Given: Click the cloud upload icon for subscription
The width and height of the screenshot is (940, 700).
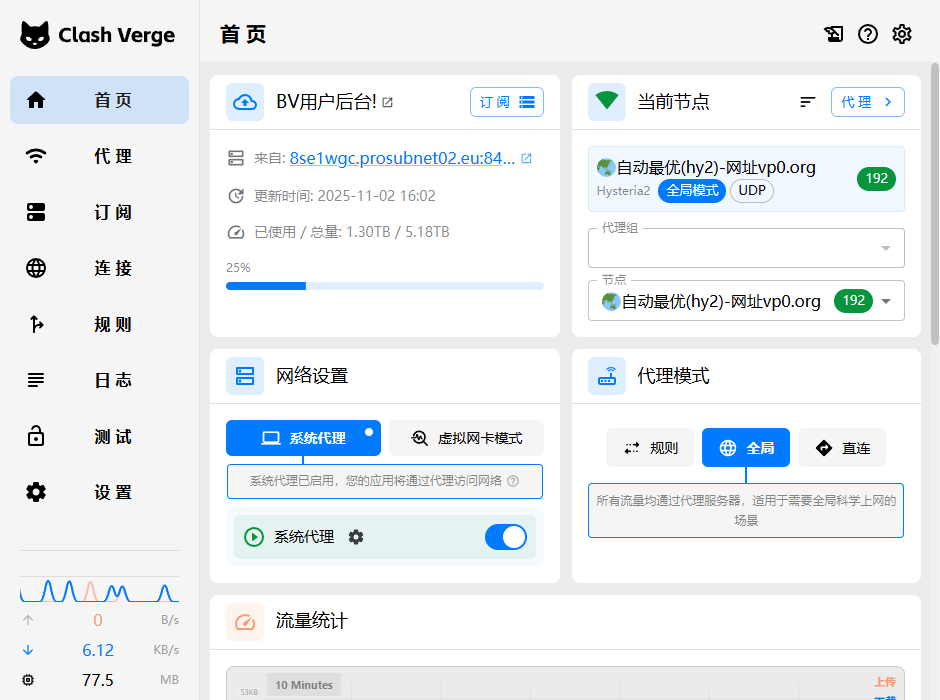Looking at the screenshot, I should click(x=245, y=102).
